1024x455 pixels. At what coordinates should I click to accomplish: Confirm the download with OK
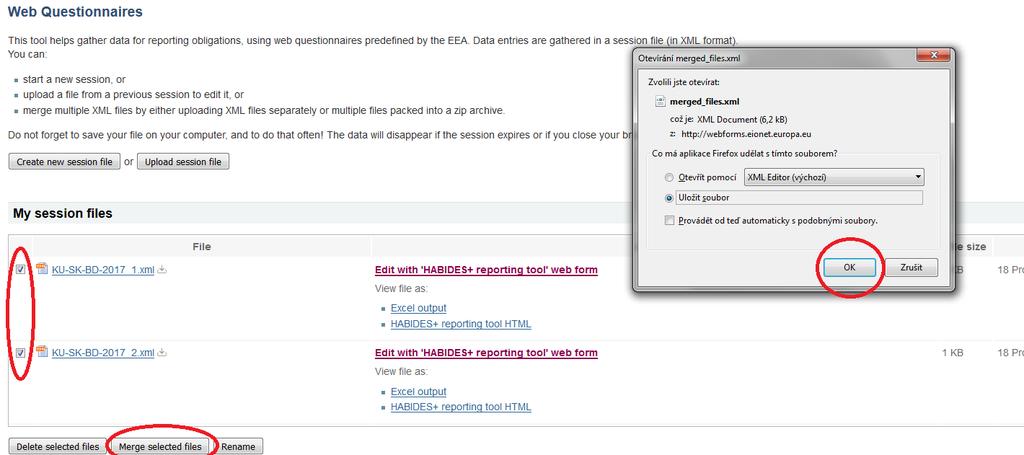[x=849, y=268]
